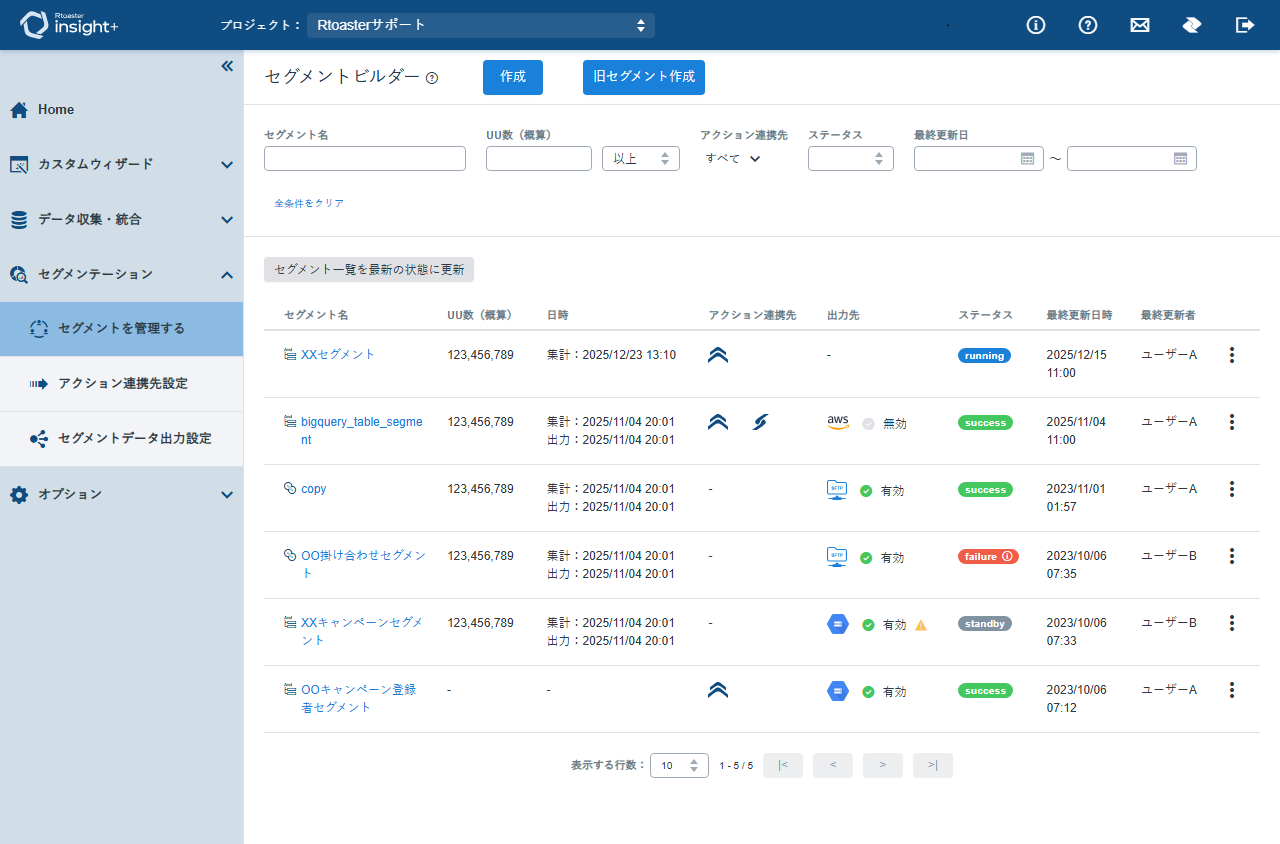Image resolution: width=1280 pixels, height=844 pixels.
Task: Go to last page of results
Action: tap(933, 766)
